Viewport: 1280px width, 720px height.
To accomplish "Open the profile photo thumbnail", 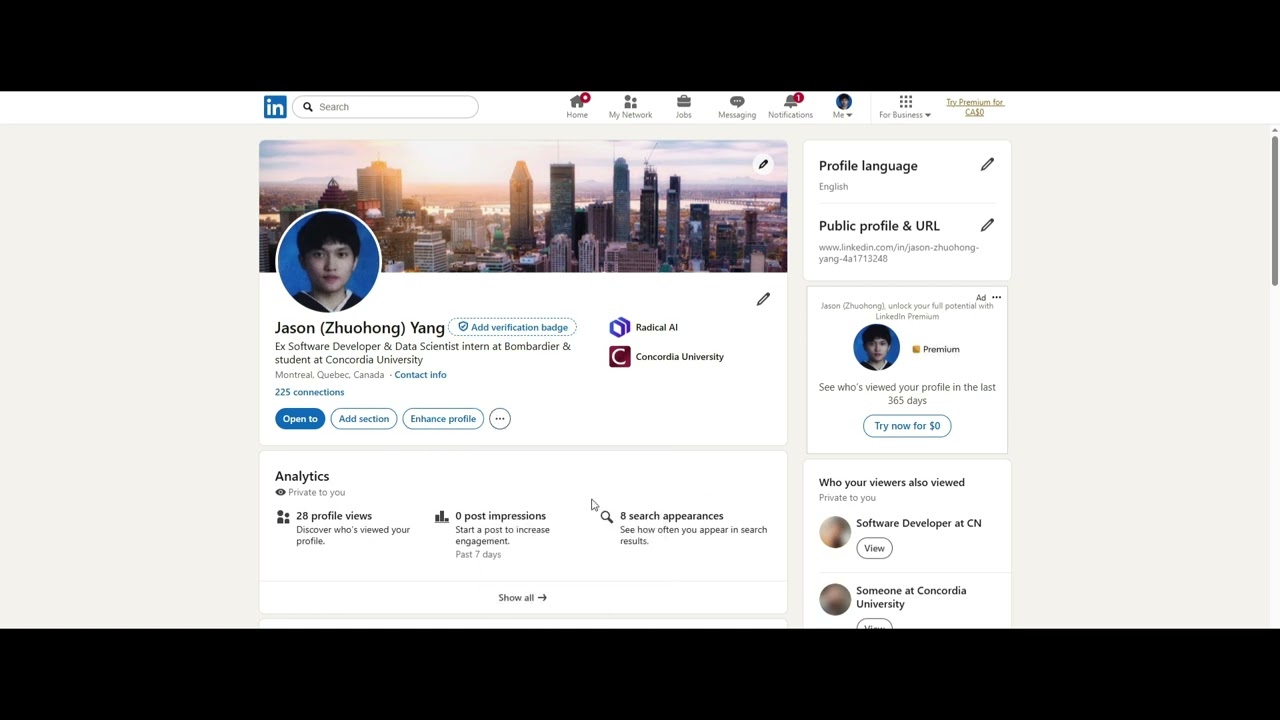I will pyautogui.click(x=328, y=261).
